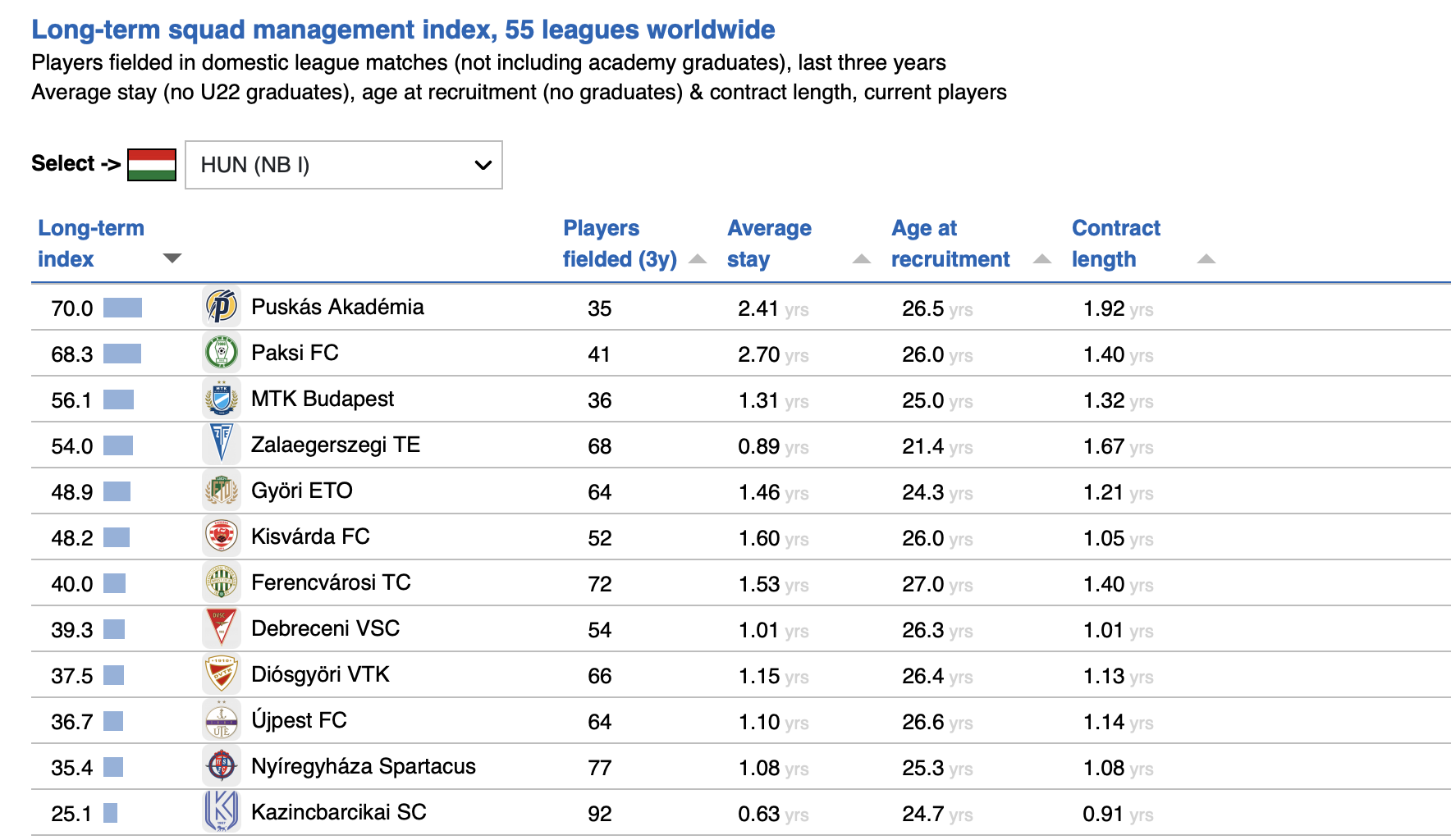Open the Nyíregyháza Spartacus team name
Image resolution: width=1451 pixels, height=840 pixels.
pos(363,766)
